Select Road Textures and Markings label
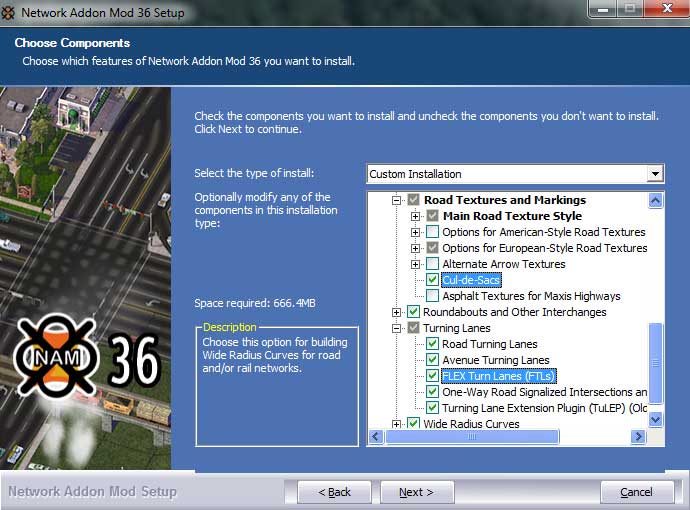 [x=505, y=200]
